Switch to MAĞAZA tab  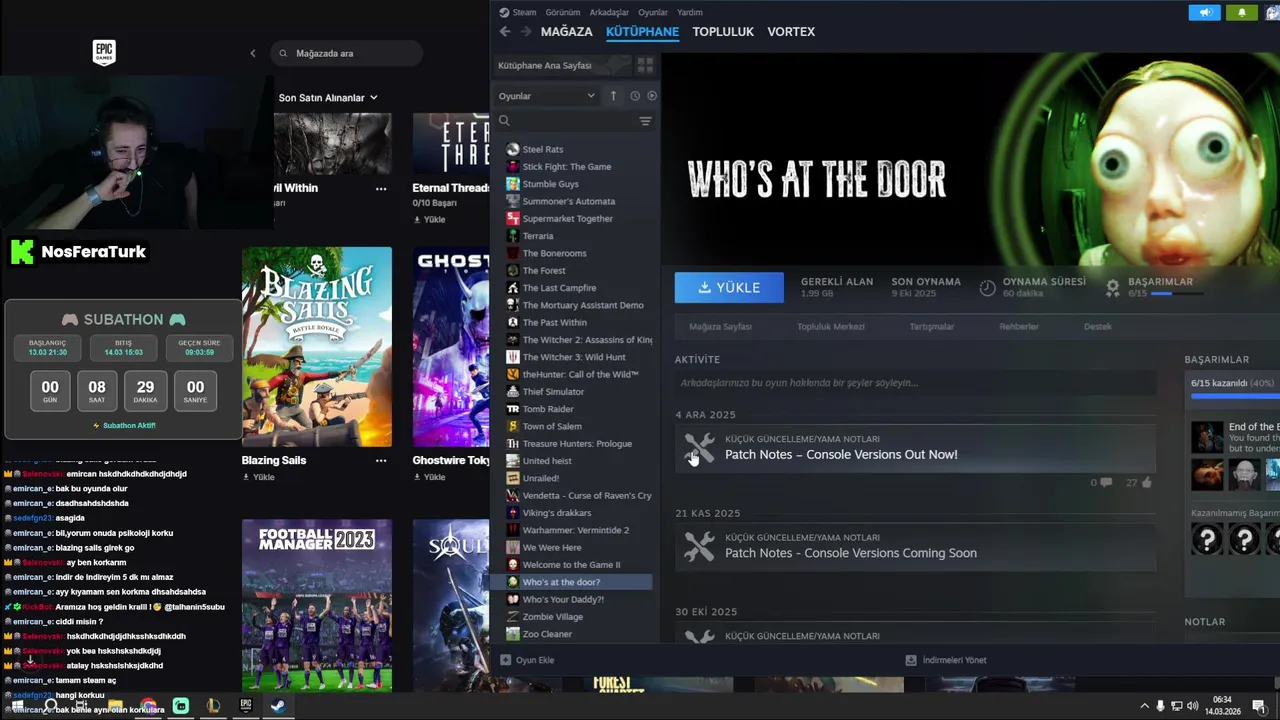pyautogui.click(x=566, y=32)
